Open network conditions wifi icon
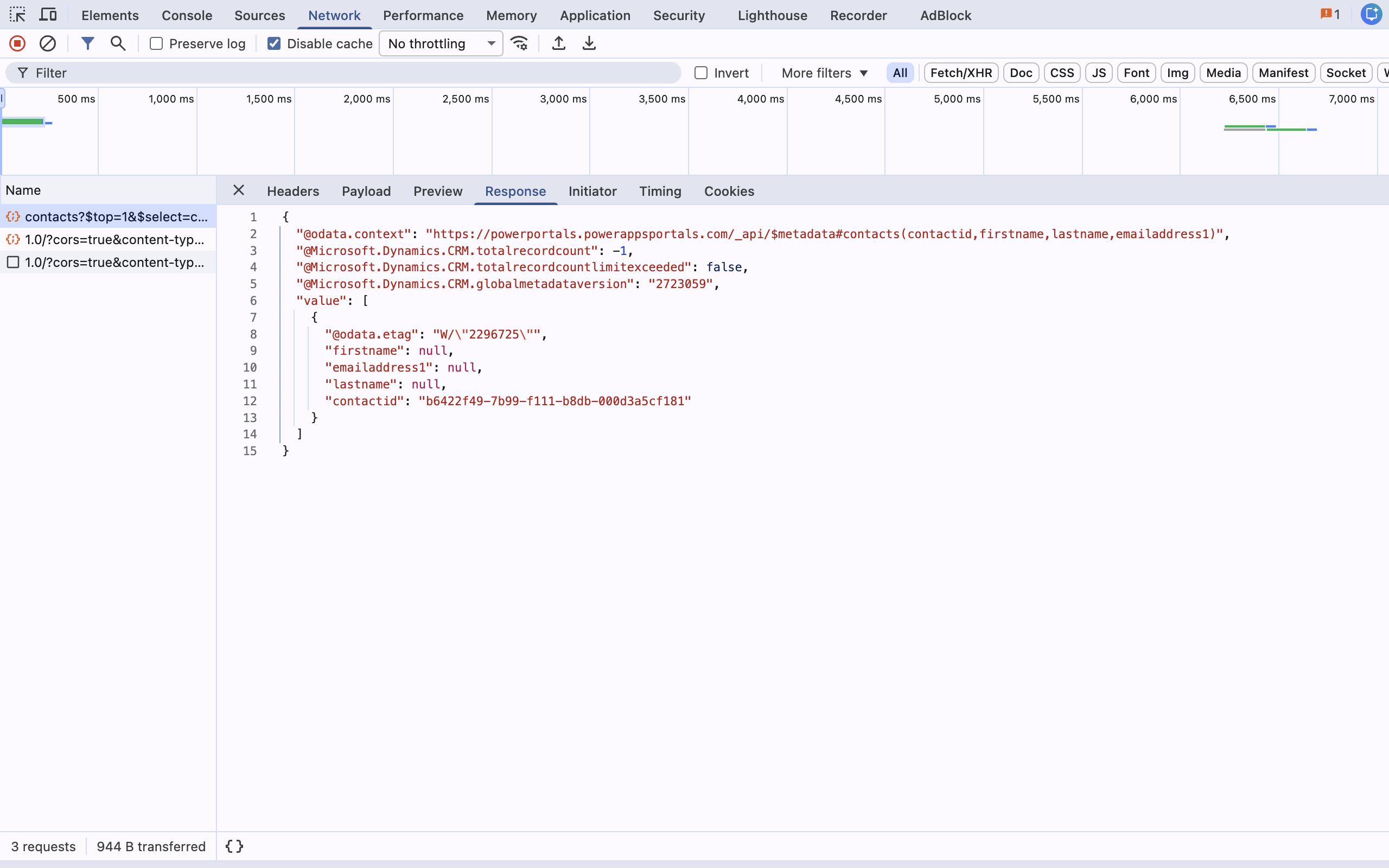The height and width of the screenshot is (868, 1389). tap(519, 43)
